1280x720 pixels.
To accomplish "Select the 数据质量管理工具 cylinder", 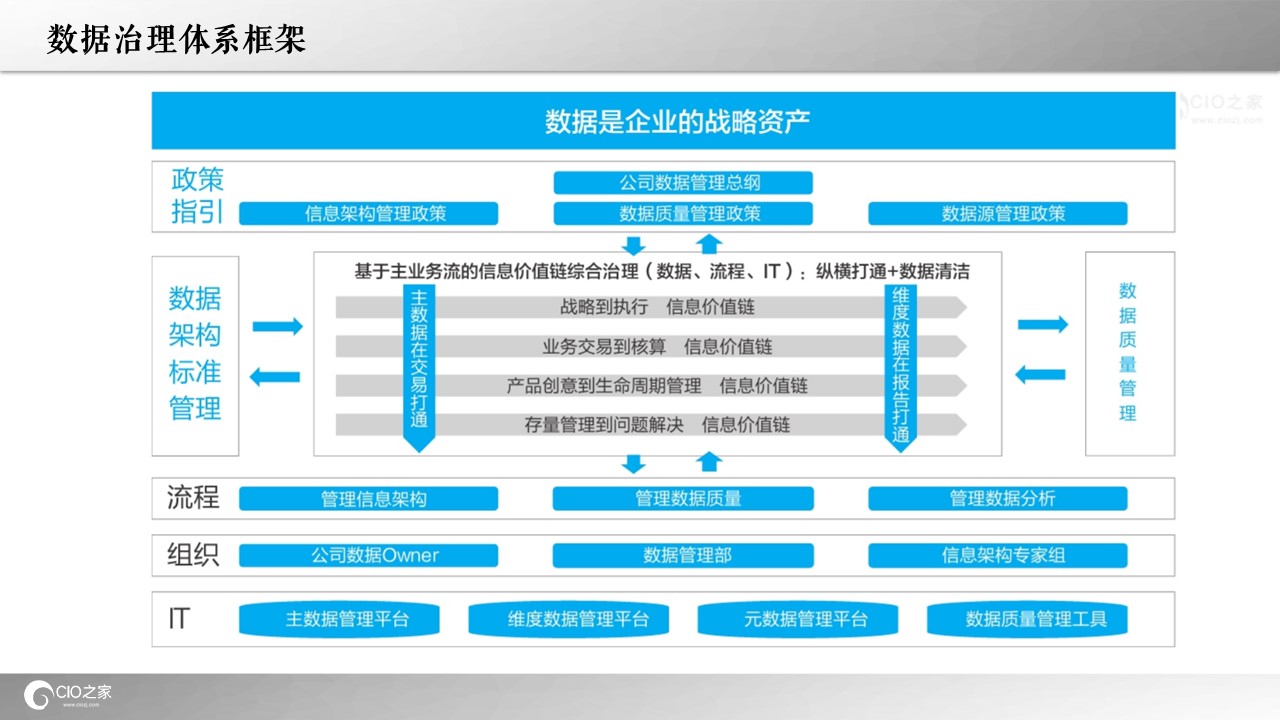I will (x=1028, y=619).
